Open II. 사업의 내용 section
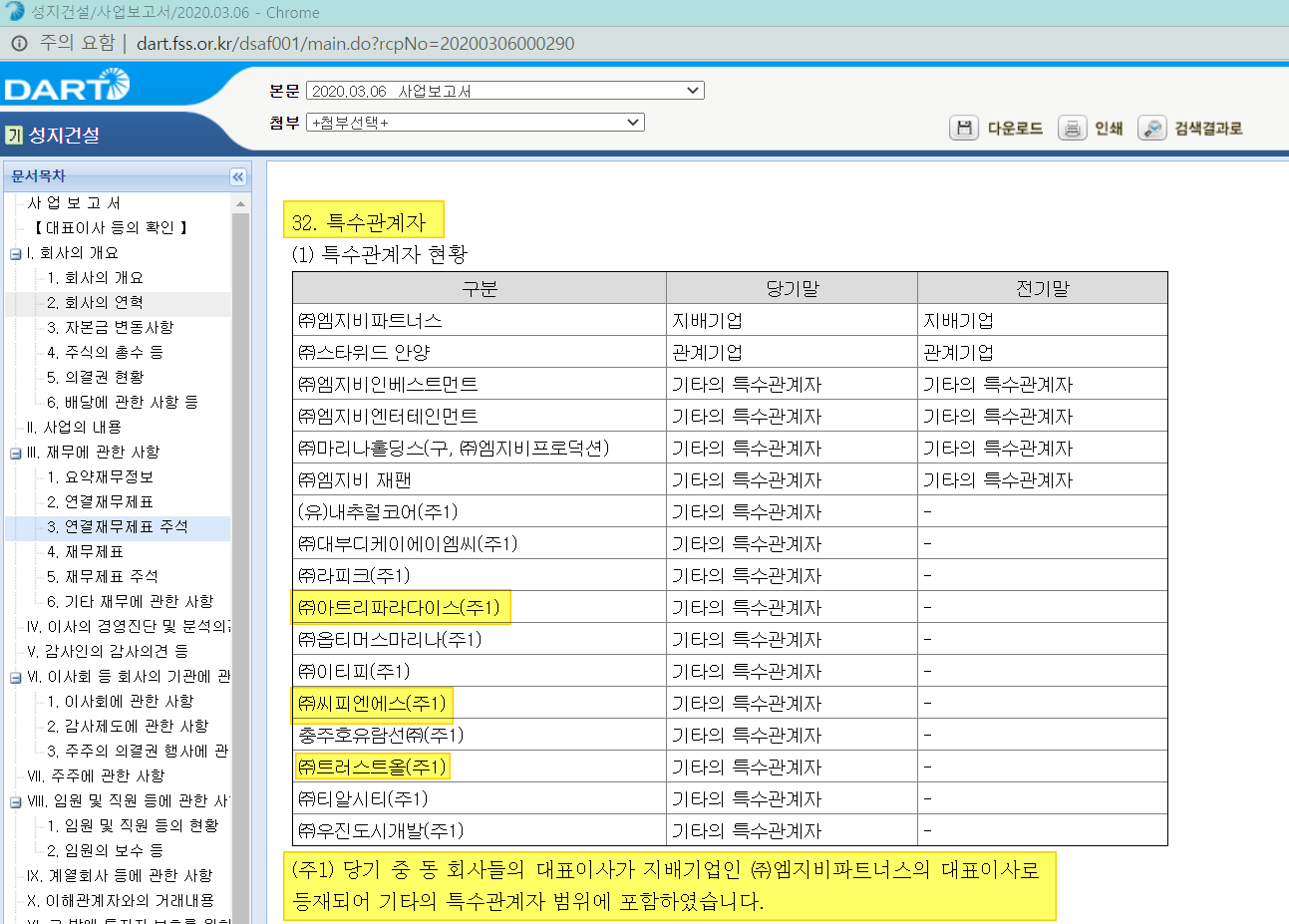Screen dimensions: 1289x924 (75, 428)
